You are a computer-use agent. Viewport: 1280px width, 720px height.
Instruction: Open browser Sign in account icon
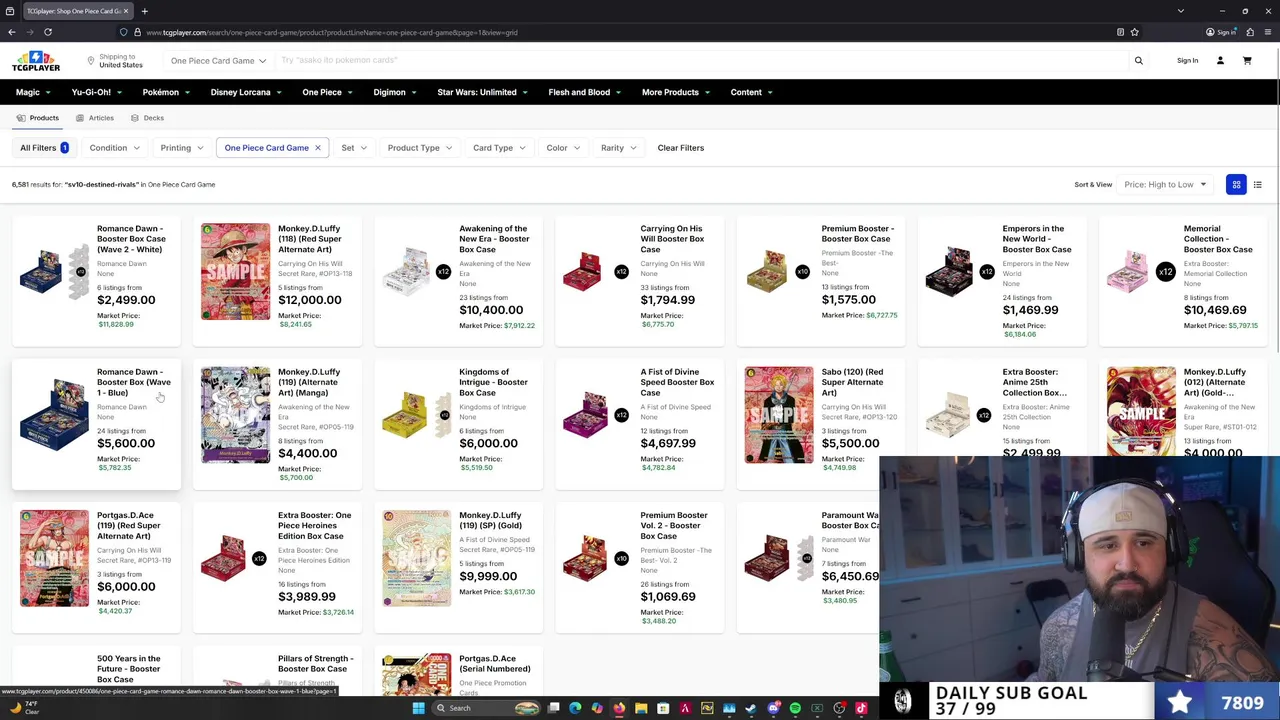coord(1221,32)
